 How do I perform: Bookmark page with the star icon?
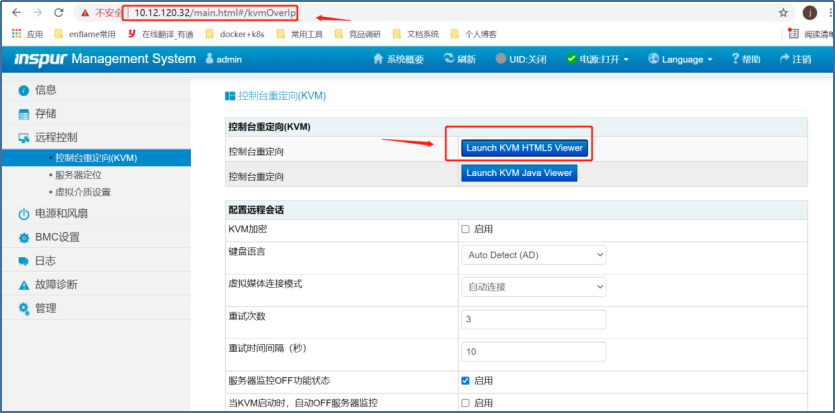tap(783, 12)
